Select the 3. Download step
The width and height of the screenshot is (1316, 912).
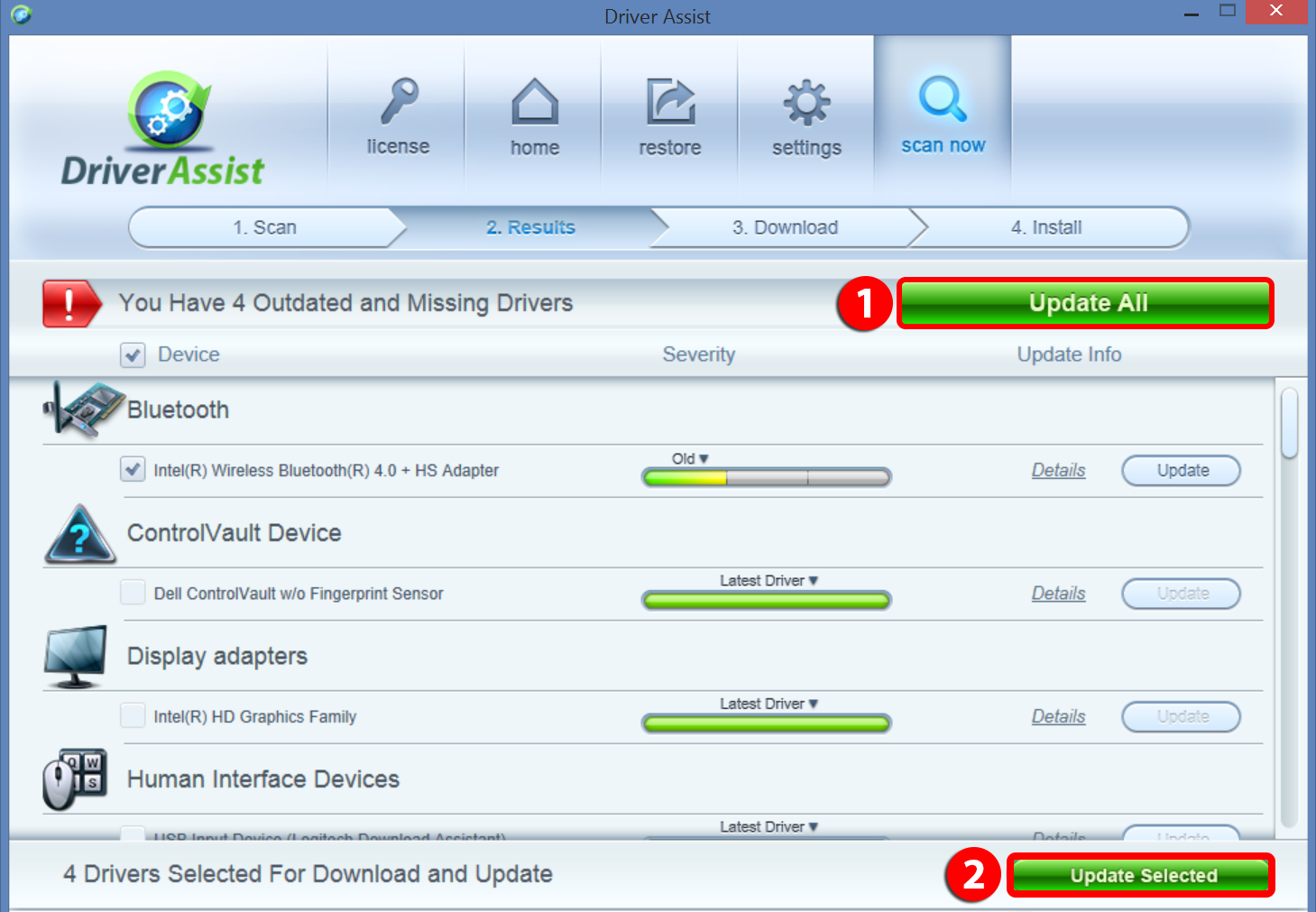pyautogui.click(x=785, y=227)
